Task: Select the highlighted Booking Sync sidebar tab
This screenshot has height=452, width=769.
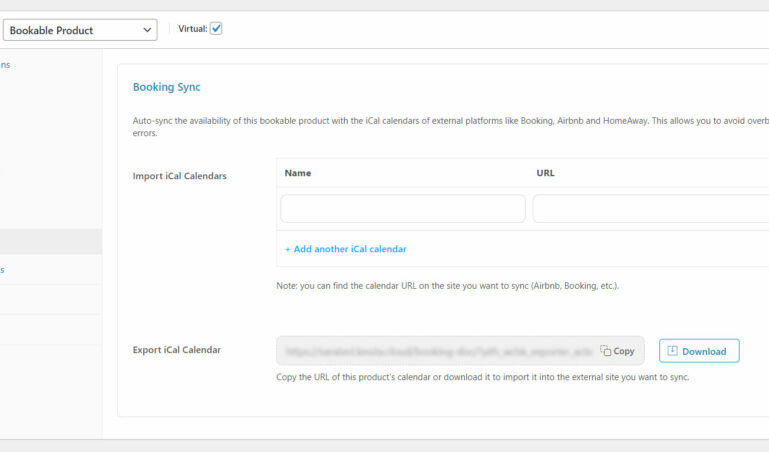Action: (51, 241)
